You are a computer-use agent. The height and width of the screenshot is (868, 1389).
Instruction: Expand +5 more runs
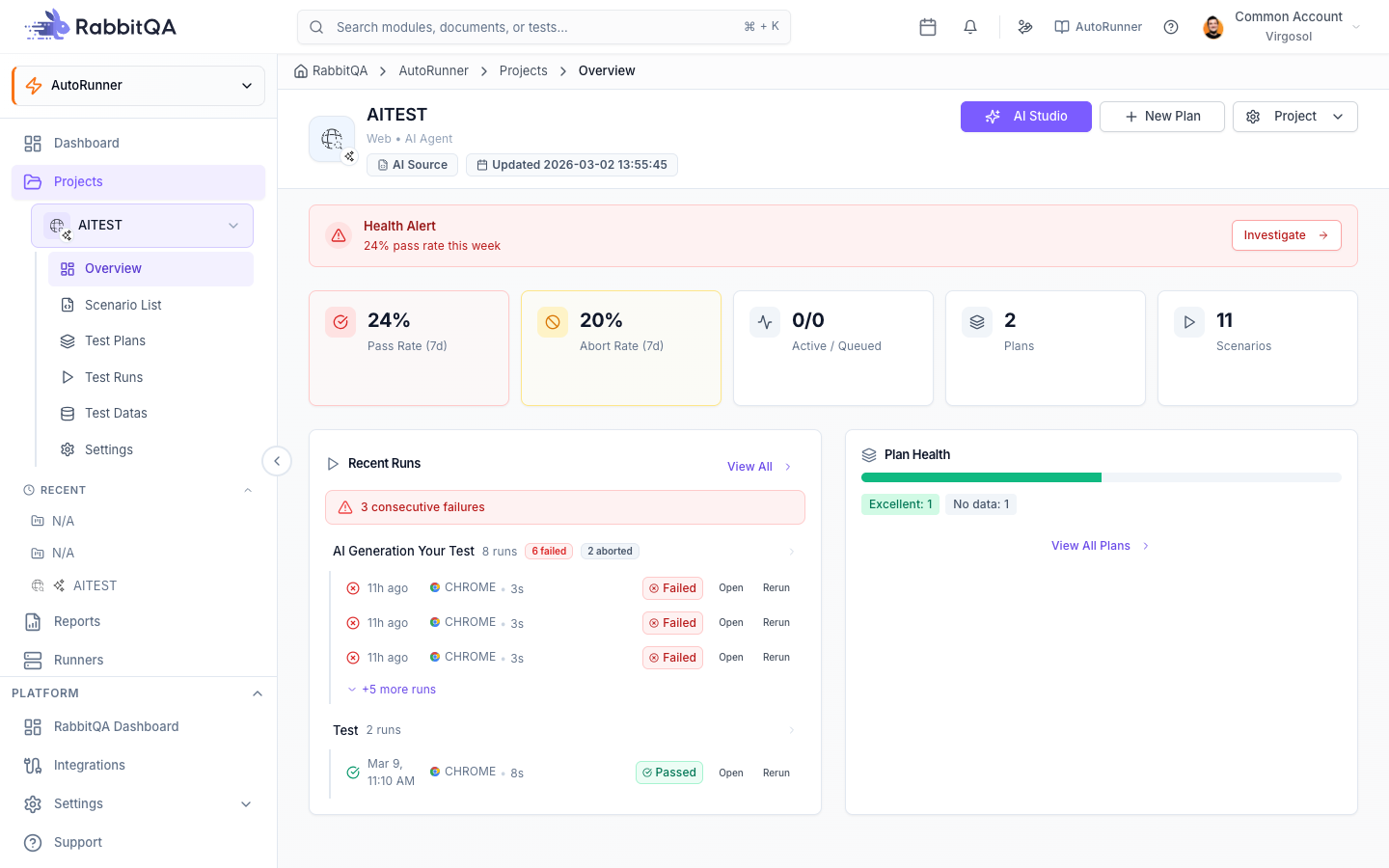coord(392,690)
